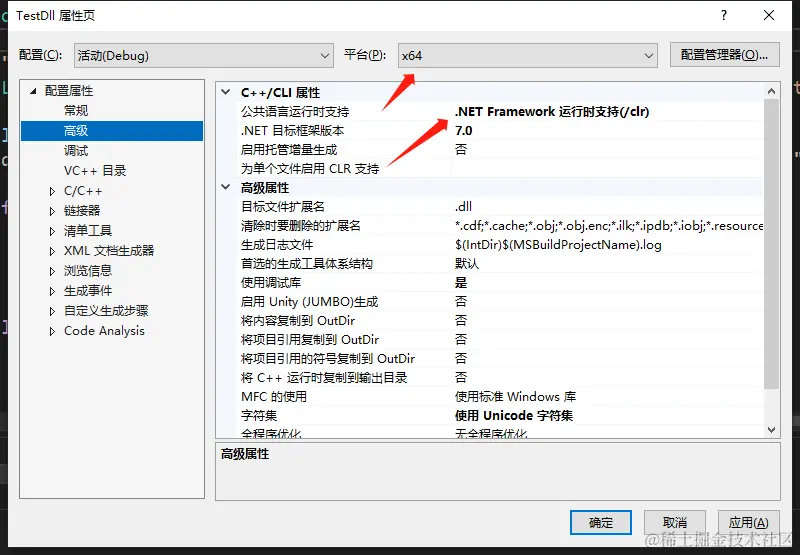Collapse the C++/CLI 属性 section

(225, 92)
